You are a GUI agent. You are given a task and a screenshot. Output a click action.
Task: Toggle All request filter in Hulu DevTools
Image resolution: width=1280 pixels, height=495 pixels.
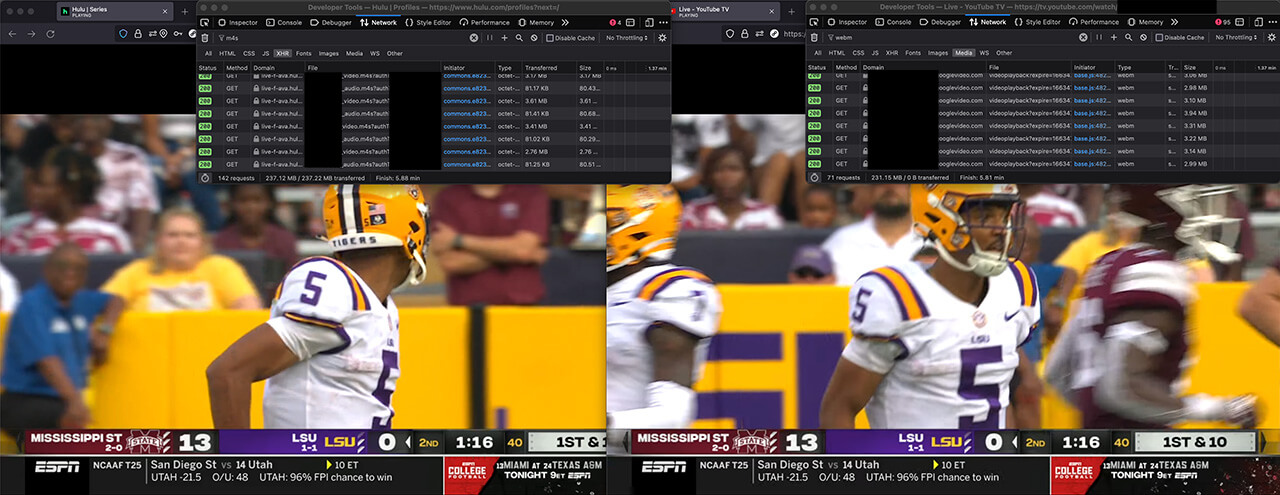208,53
